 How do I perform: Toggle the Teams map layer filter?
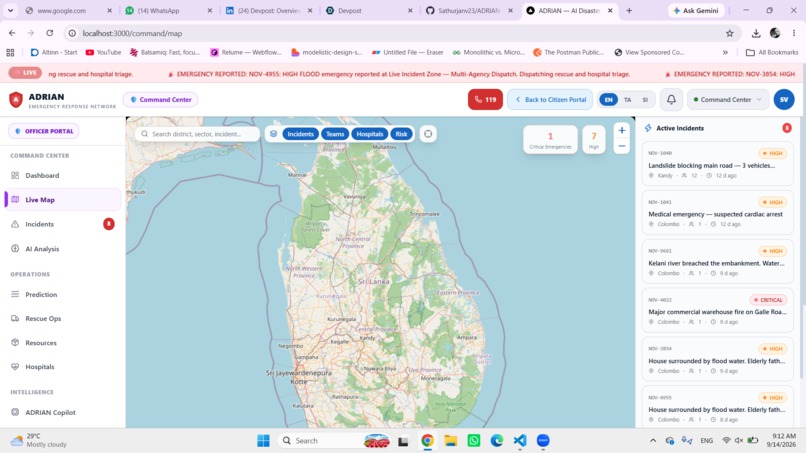pos(335,134)
